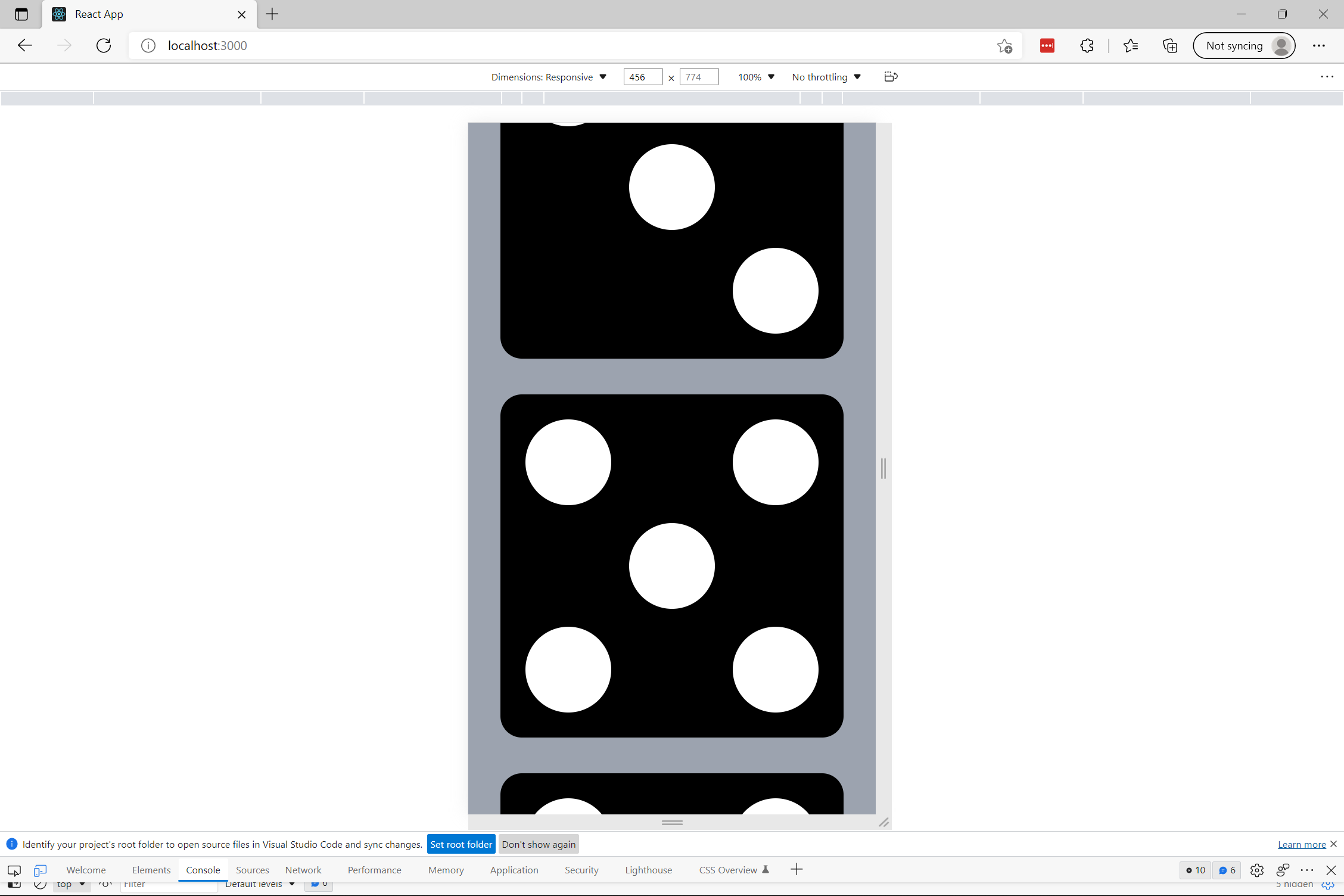The height and width of the screenshot is (896, 1344).
Task: Open DevTools feedback icon
Action: click(1283, 870)
